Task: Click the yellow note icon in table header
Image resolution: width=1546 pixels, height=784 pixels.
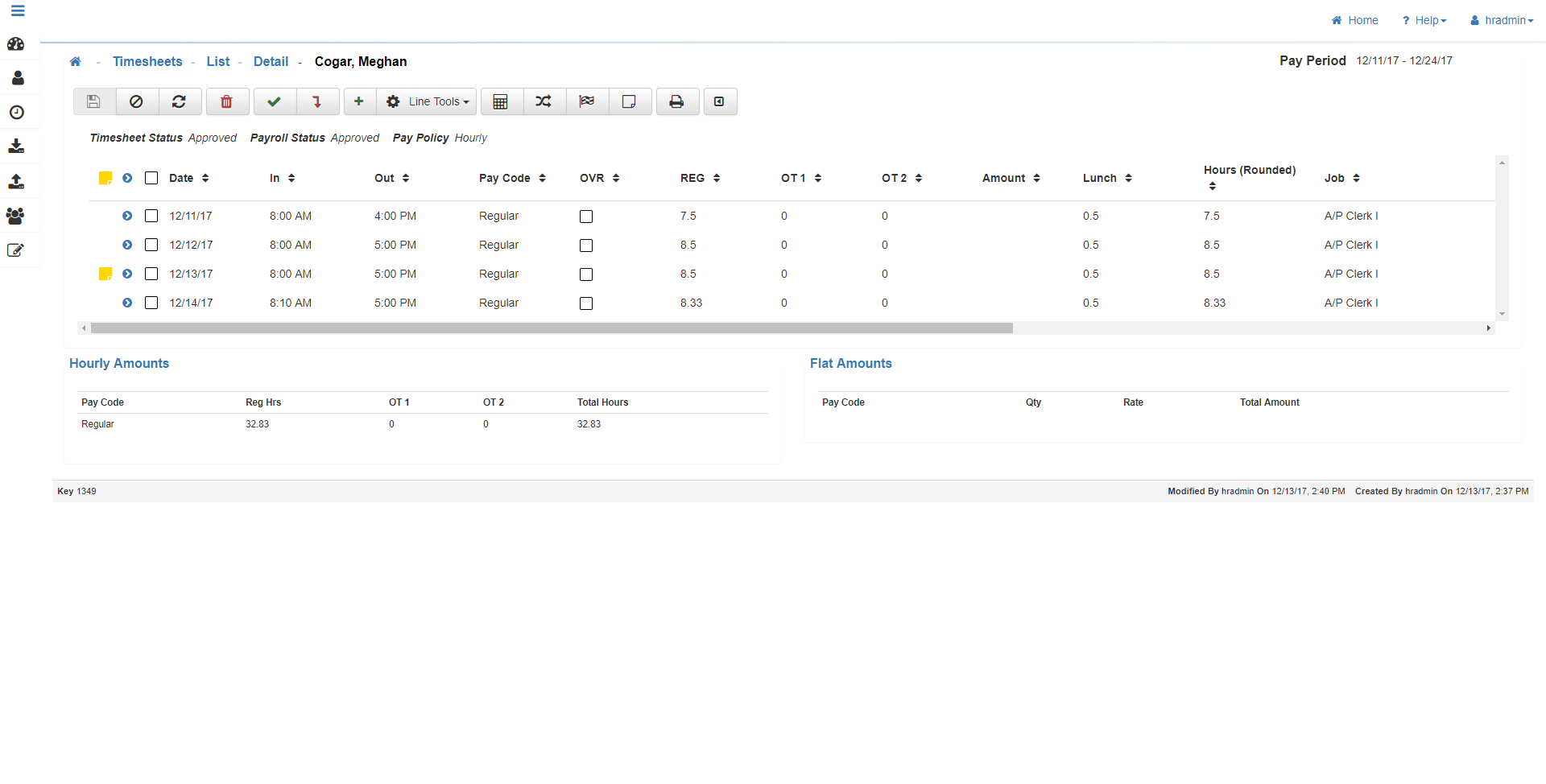Action: [x=105, y=178]
